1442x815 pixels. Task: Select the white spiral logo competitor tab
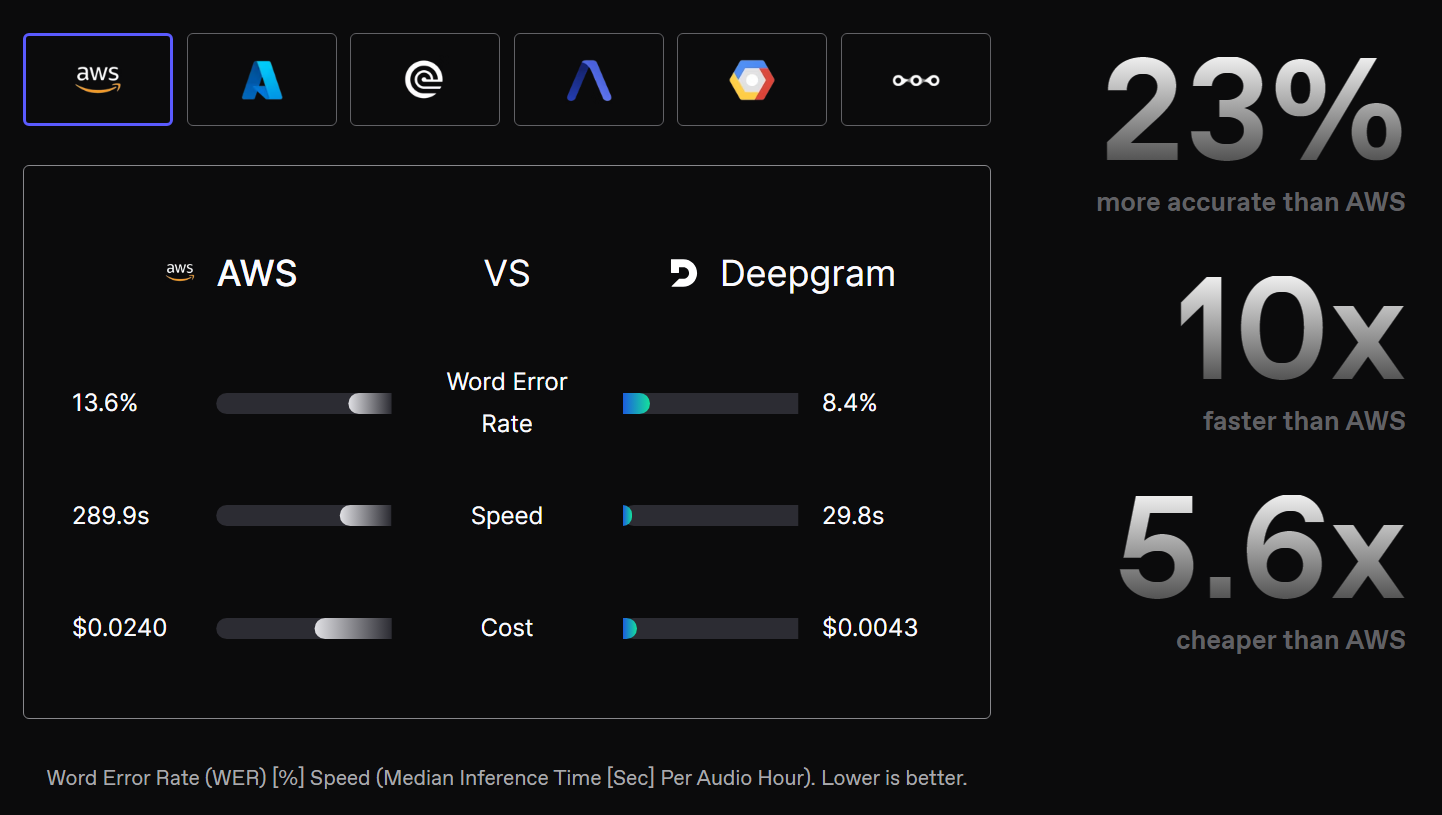click(x=425, y=79)
